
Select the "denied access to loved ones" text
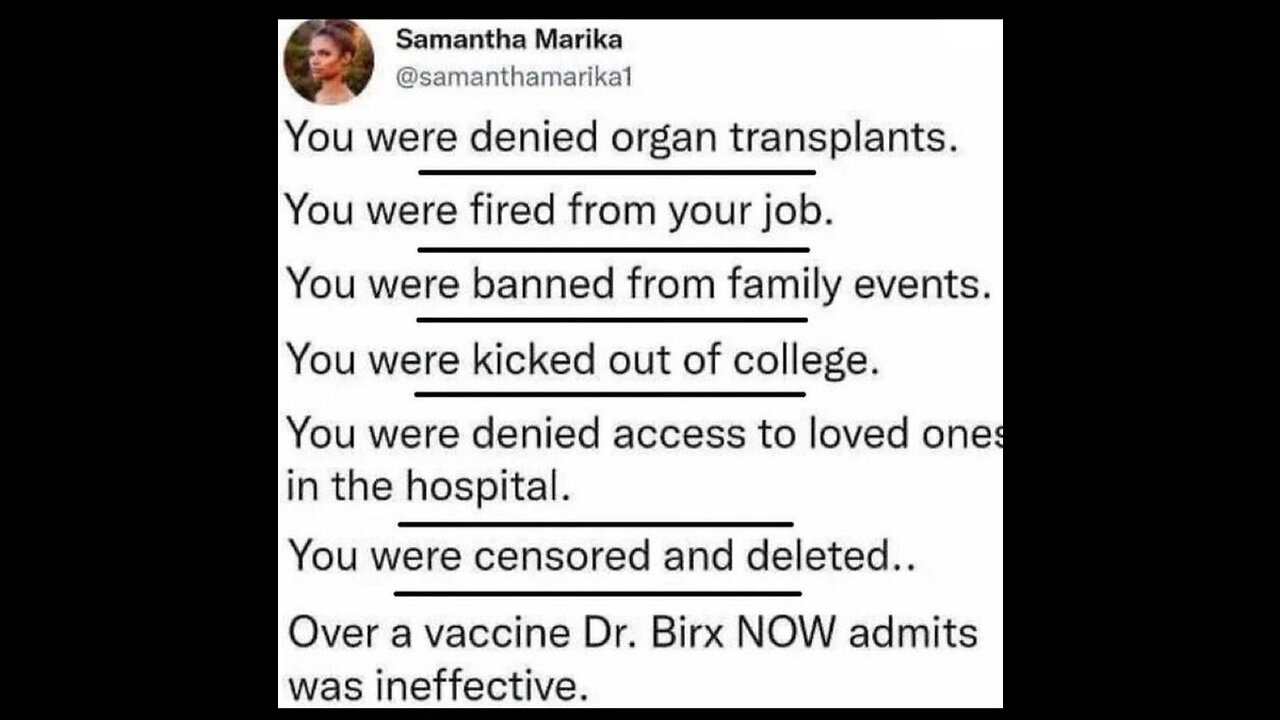(644, 433)
